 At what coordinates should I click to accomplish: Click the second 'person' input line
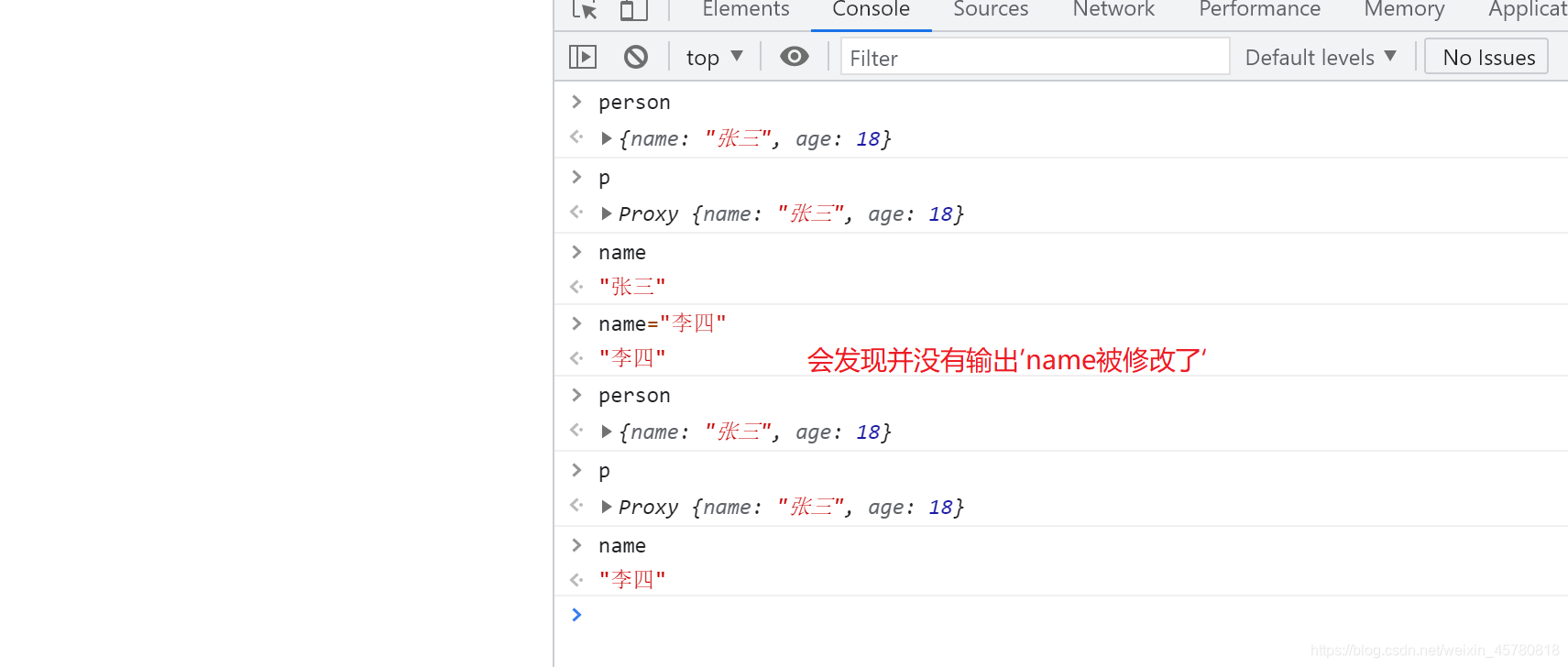point(634,396)
